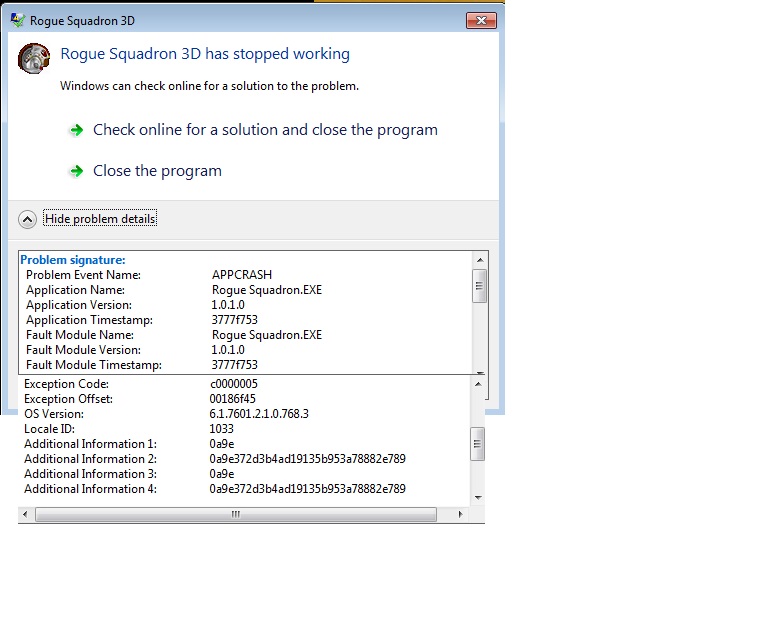Screen dimensions: 769x628
Task: Click OS Version value 6.1.7601.2.1.0.768.3
Action: tap(259, 414)
